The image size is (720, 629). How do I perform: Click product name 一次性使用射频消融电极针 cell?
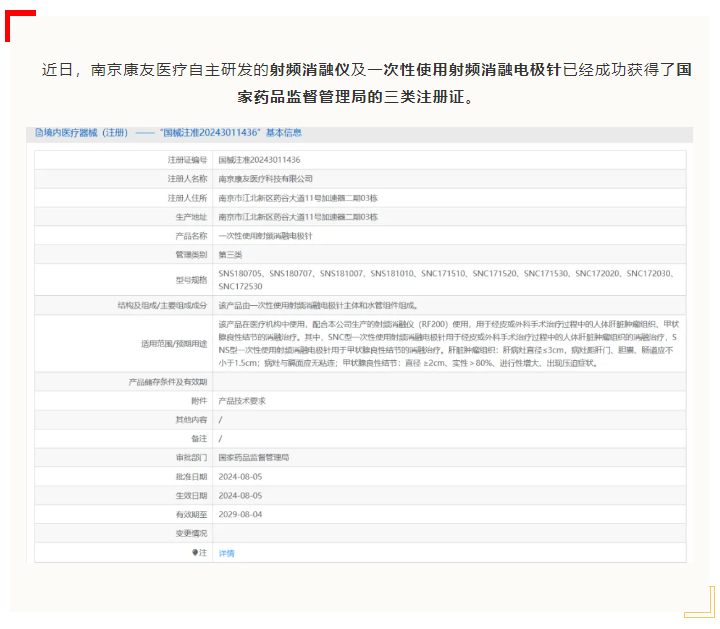tap(265, 236)
